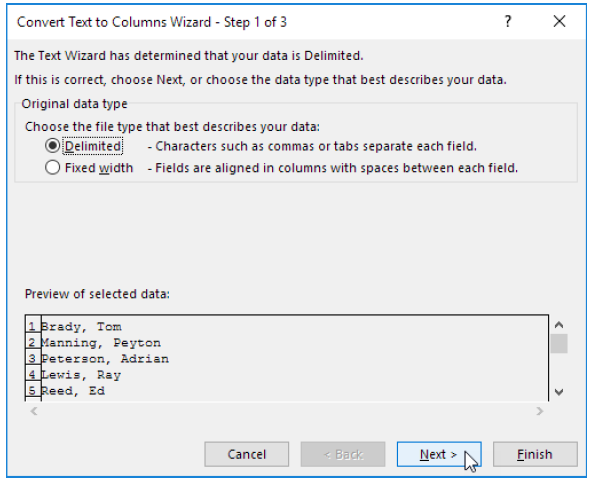Screen dimensions: 590x488
Task: Click the preview scroll up arrow
Action: tap(559, 325)
